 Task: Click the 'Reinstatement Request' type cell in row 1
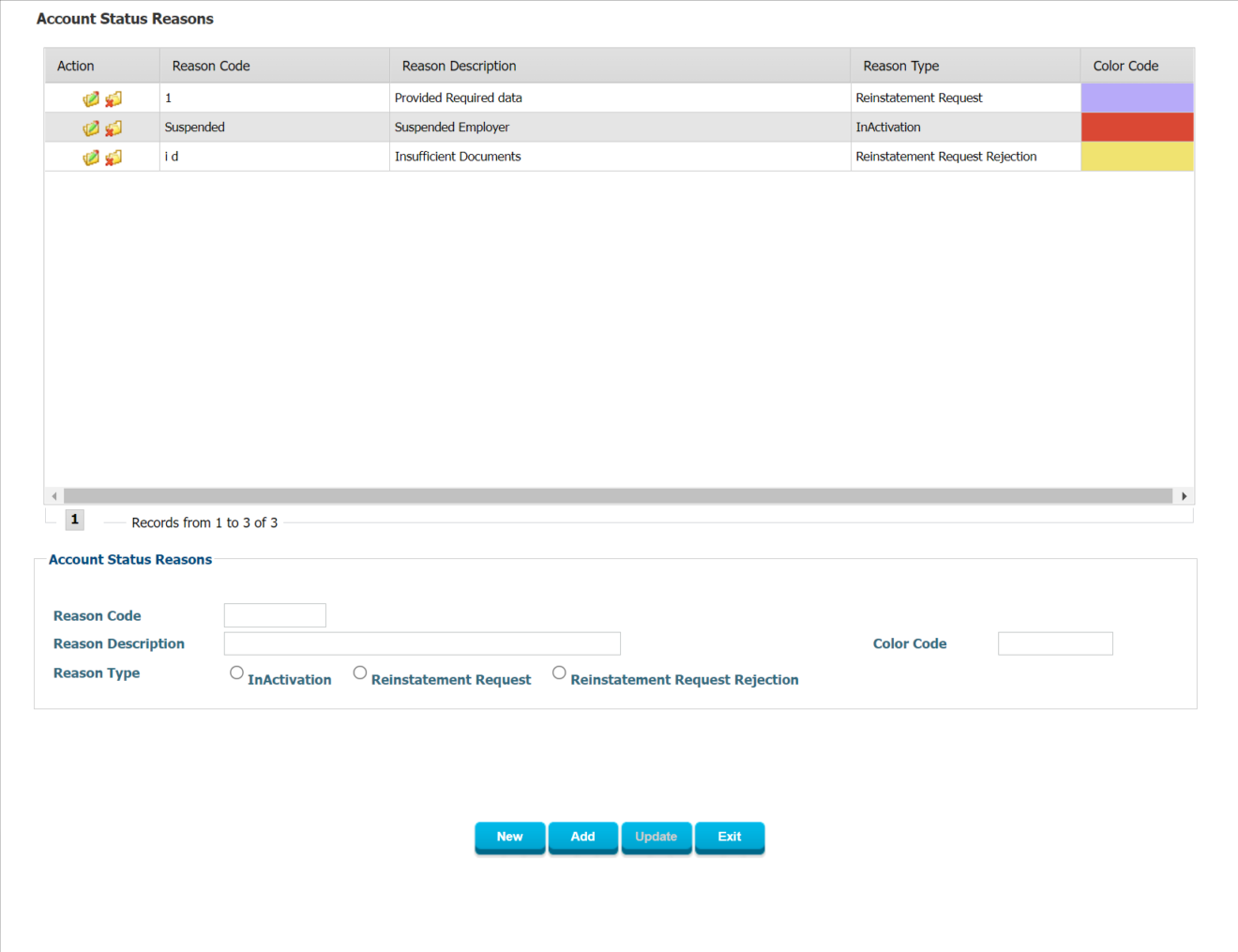965,98
